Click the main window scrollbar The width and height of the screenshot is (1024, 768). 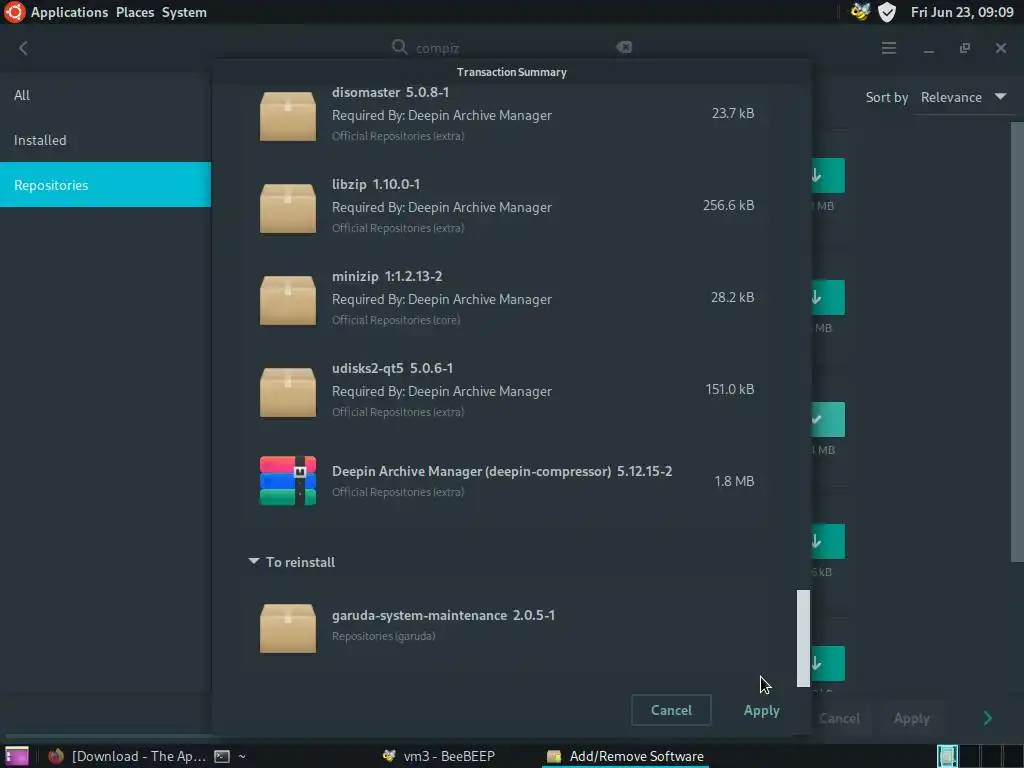(1017, 342)
